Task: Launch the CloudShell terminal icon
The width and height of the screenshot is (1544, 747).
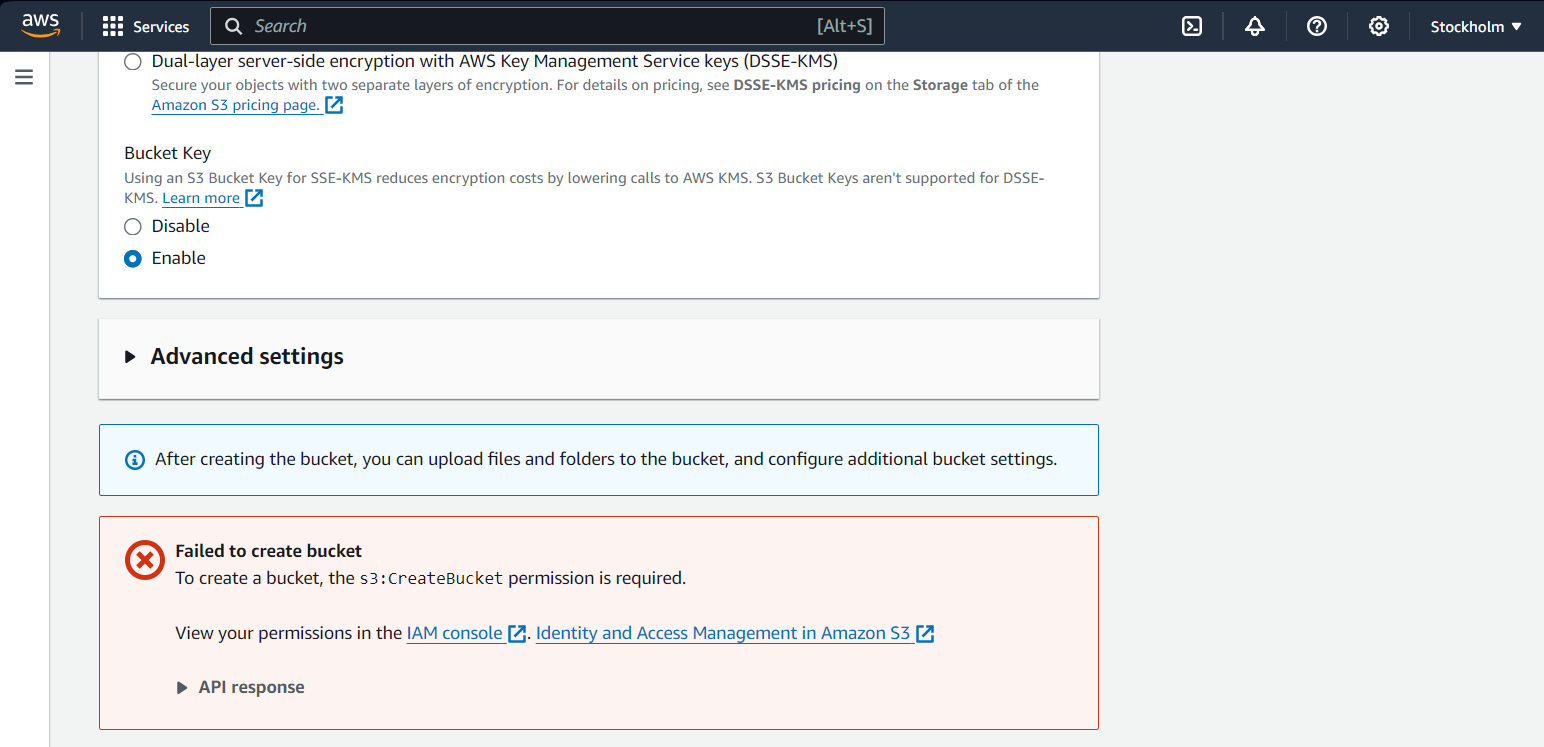Action: 1192,27
